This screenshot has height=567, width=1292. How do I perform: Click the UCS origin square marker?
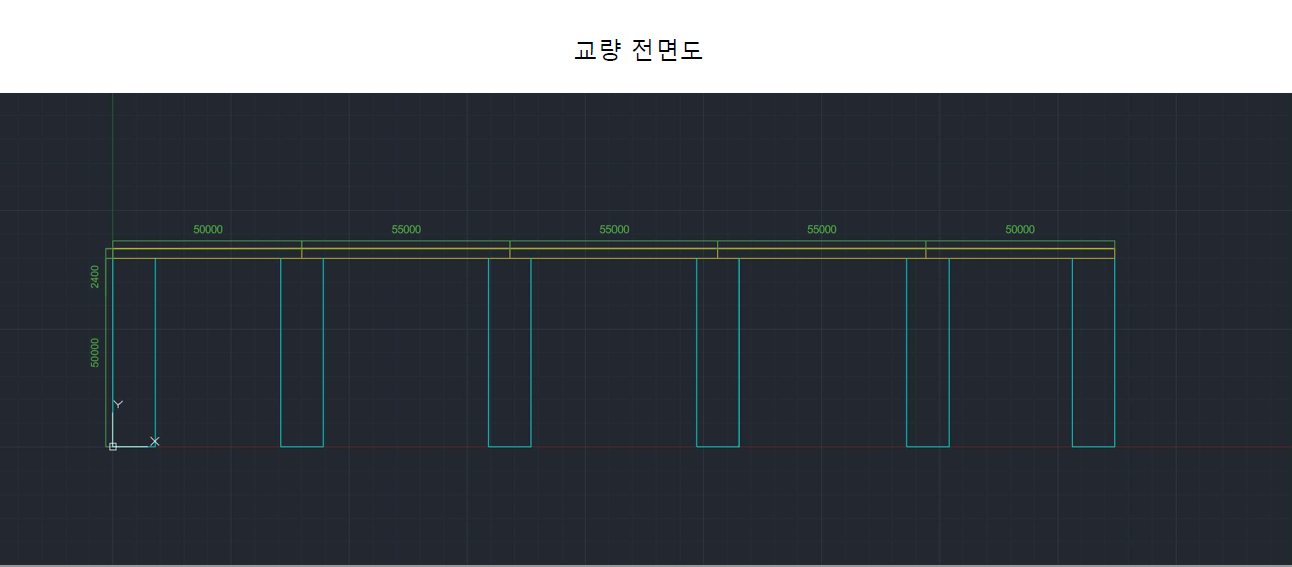pyautogui.click(x=113, y=446)
